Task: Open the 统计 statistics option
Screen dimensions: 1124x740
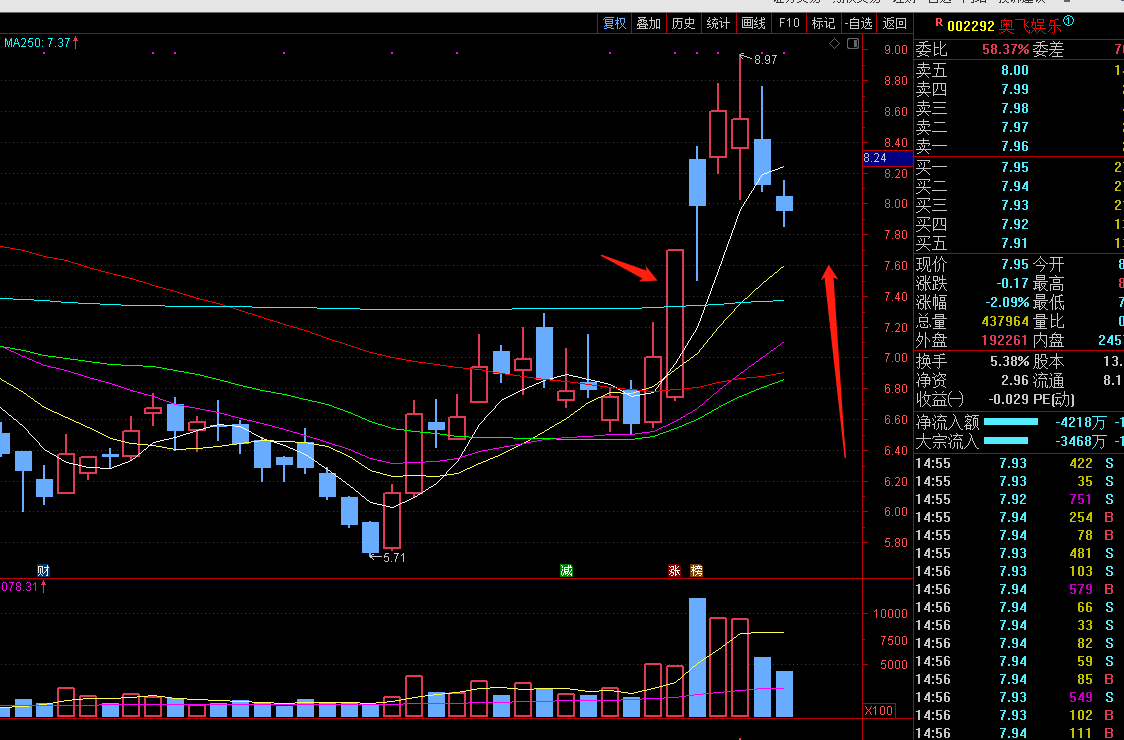Action: [718, 23]
